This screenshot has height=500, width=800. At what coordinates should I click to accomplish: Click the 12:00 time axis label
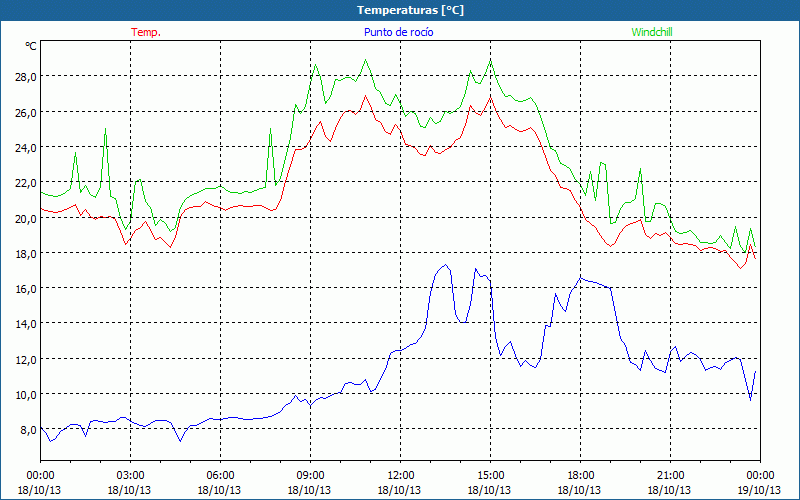(x=401, y=475)
